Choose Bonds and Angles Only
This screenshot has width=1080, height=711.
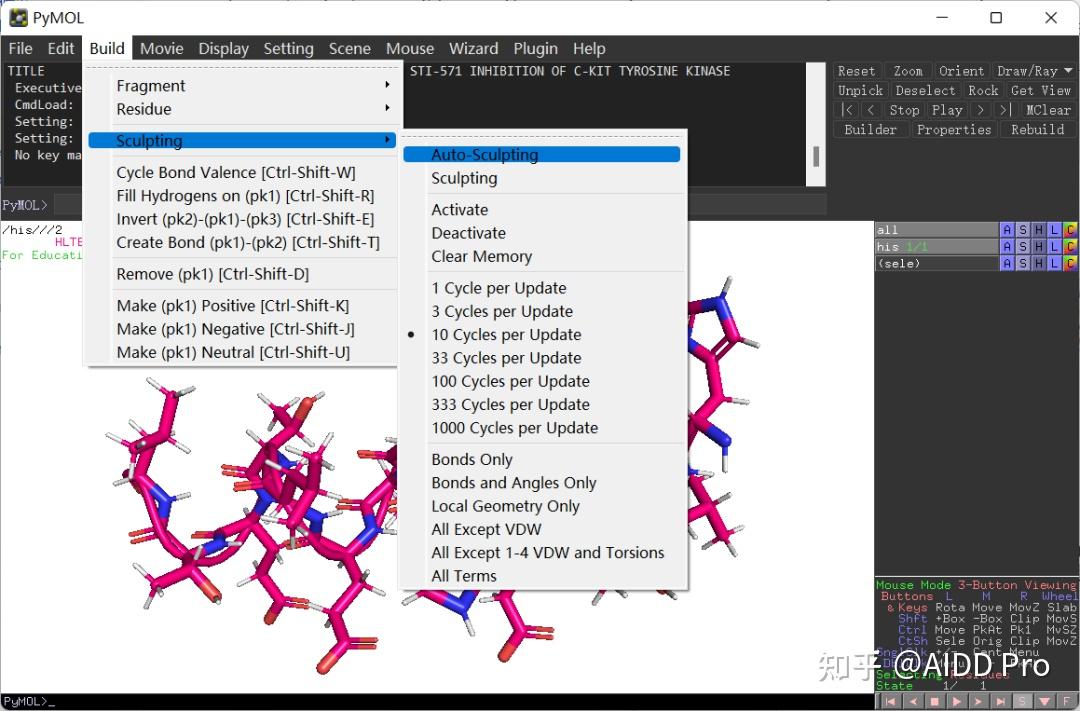point(513,483)
